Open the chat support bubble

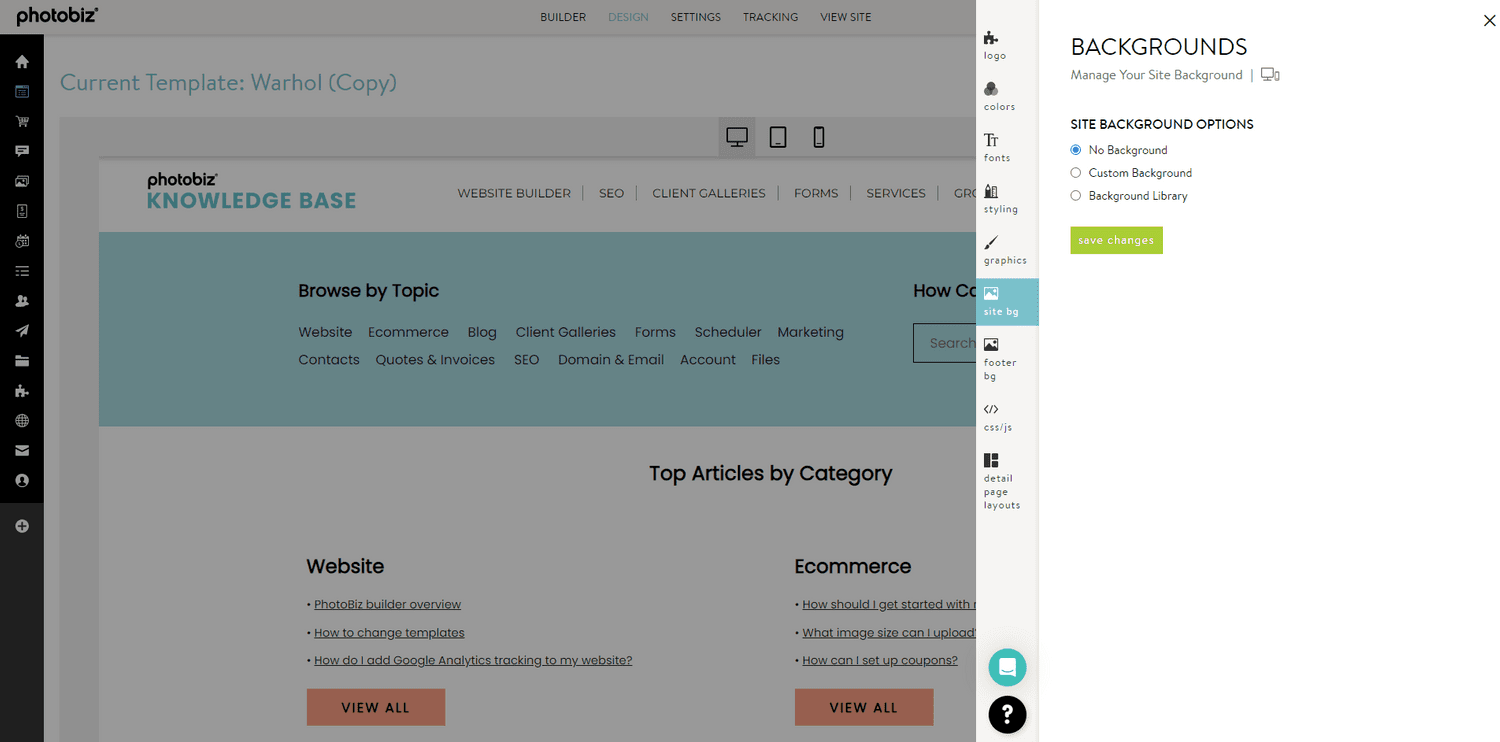(1007, 667)
